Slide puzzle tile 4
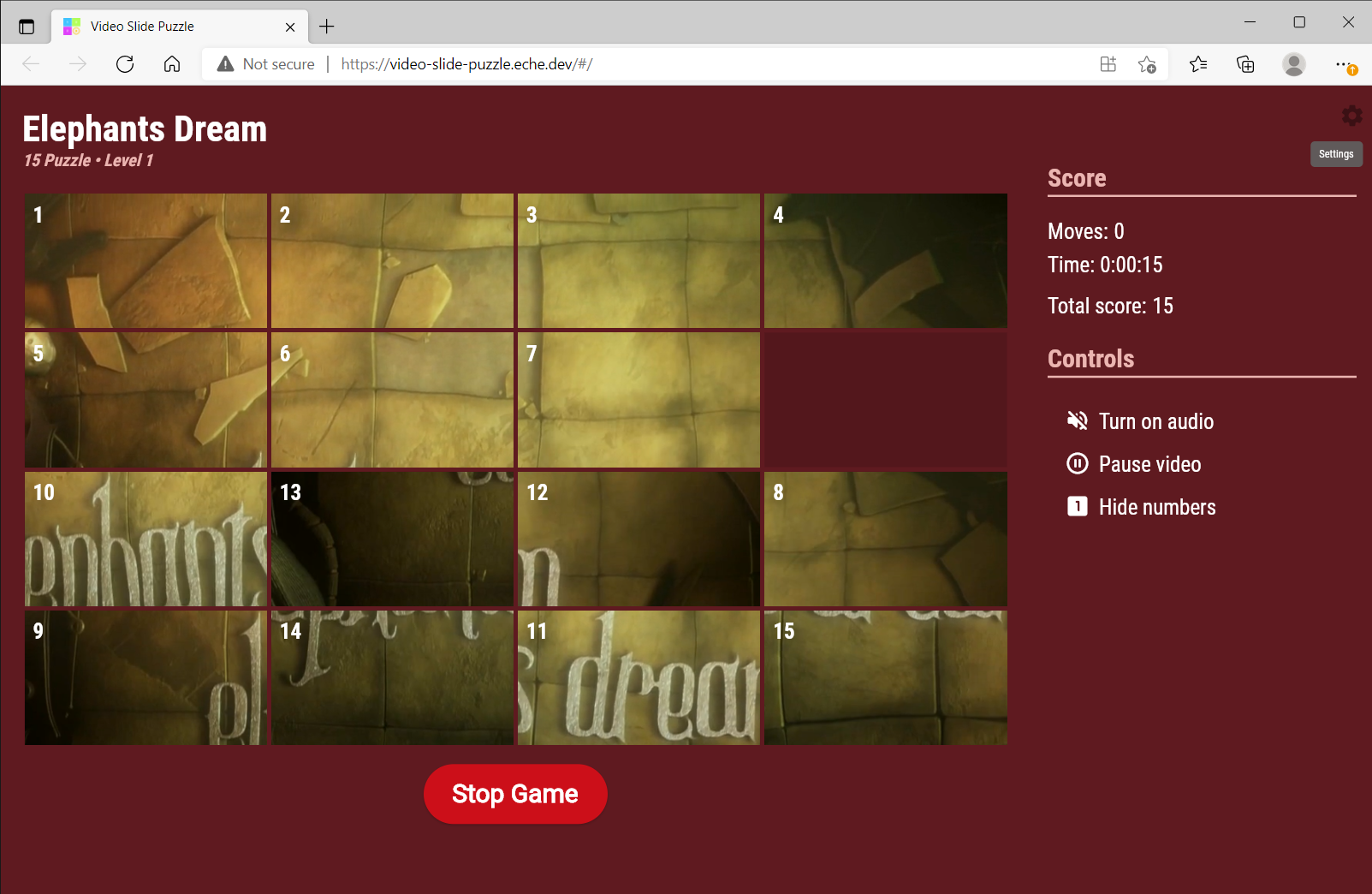Image resolution: width=1372 pixels, height=894 pixels. click(x=885, y=260)
